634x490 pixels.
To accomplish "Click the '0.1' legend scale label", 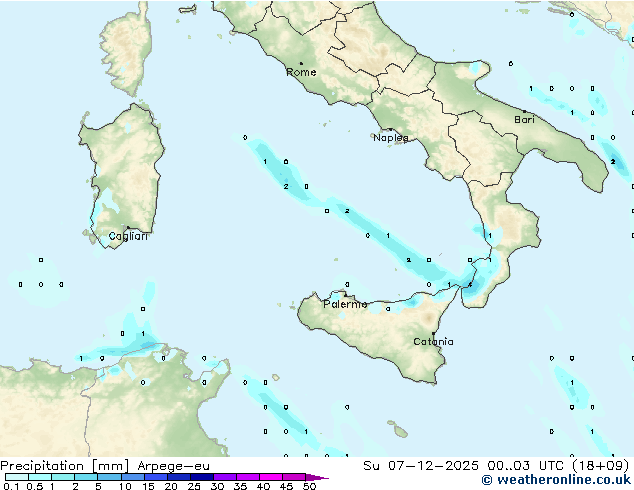I will [x=11, y=486].
